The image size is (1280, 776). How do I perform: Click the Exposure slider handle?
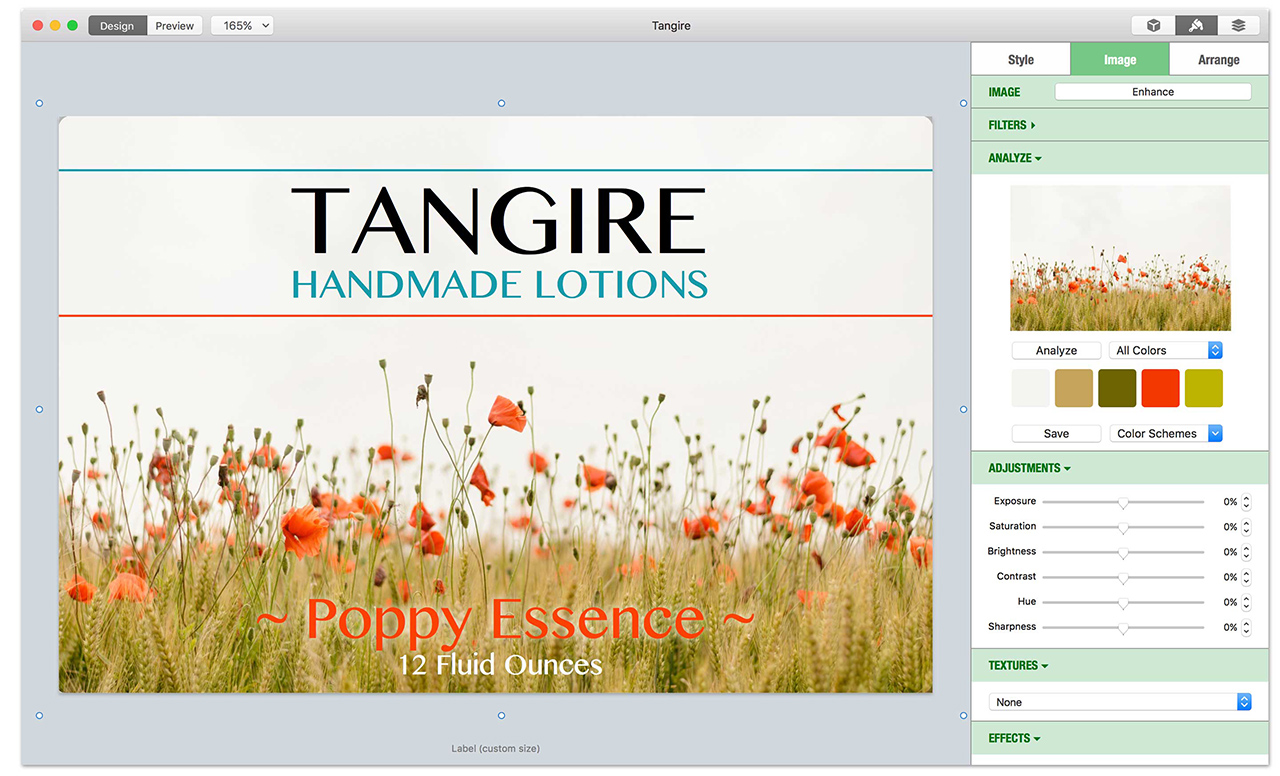click(1123, 503)
